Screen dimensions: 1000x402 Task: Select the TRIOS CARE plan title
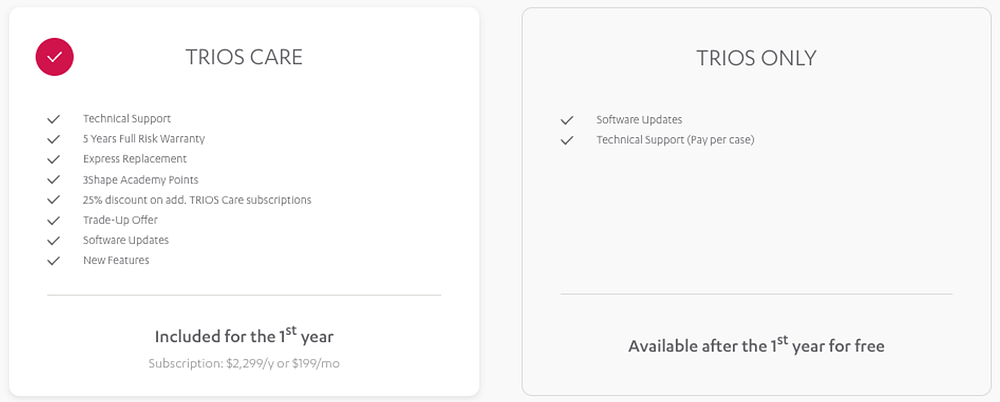[244, 57]
